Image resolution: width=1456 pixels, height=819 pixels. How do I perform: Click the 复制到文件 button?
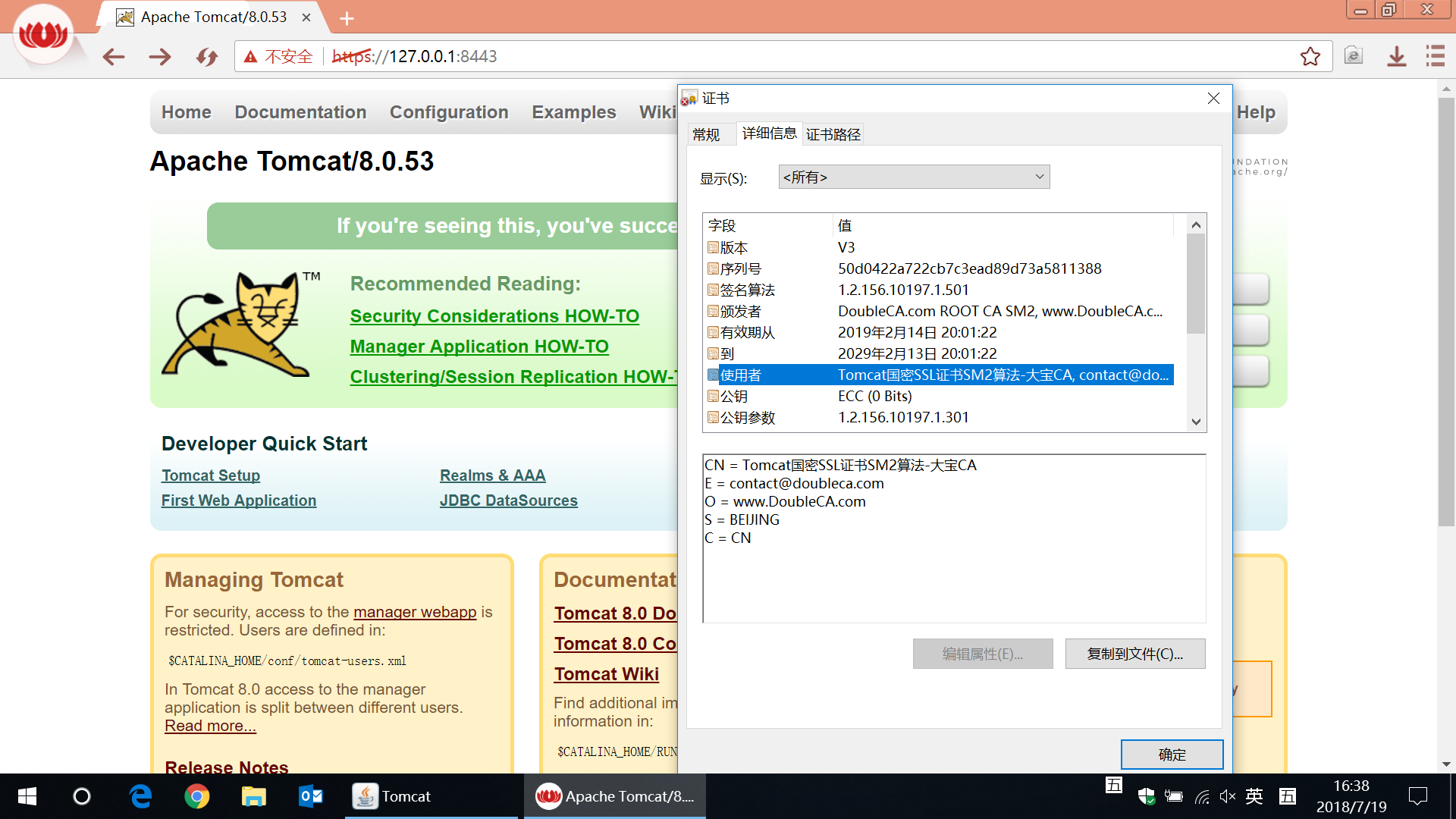(1134, 654)
